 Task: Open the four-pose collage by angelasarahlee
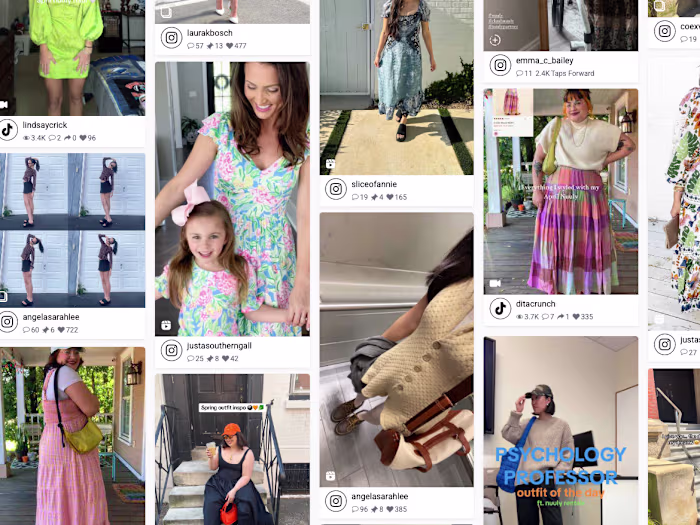coord(72,230)
